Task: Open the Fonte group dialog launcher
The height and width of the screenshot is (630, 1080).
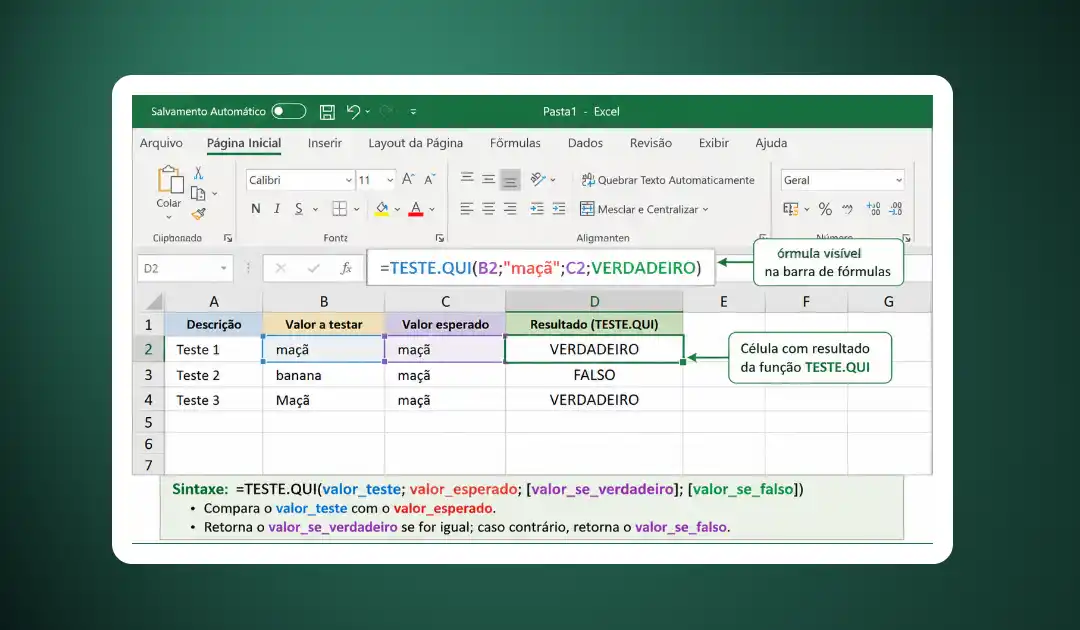Action: [439, 238]
